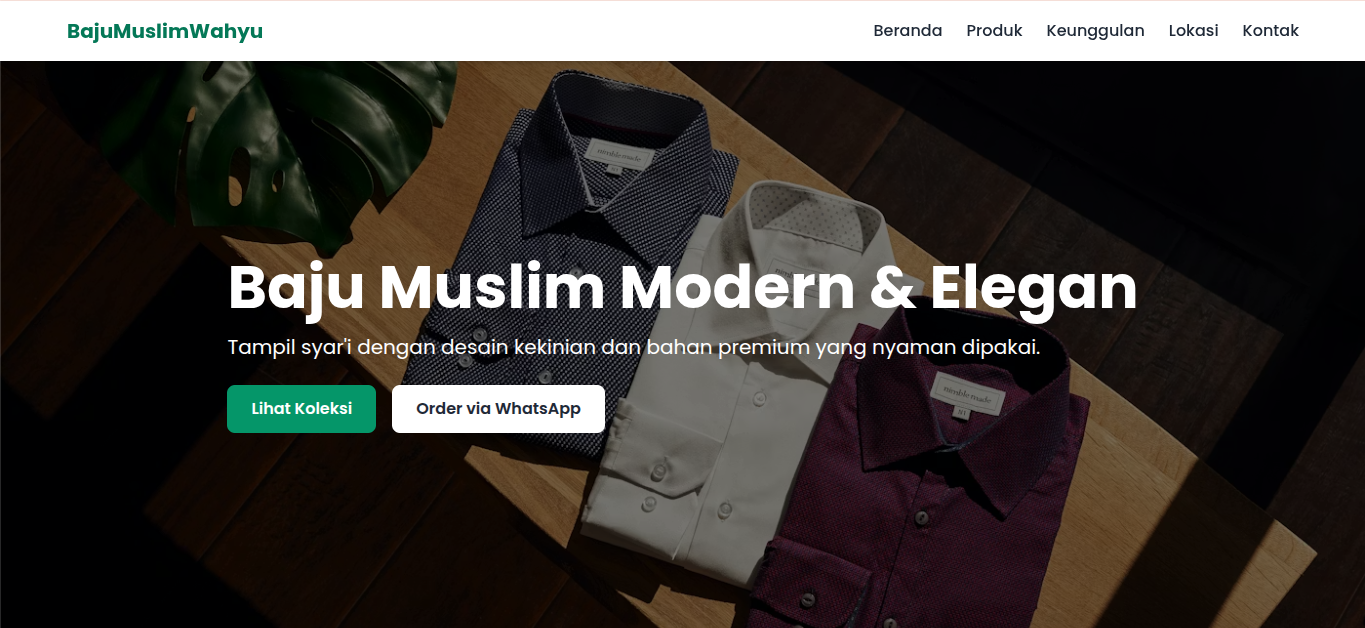Click the Order via WhatsApp button
This screenshot has height=628, width=1365.
[498, 409]
